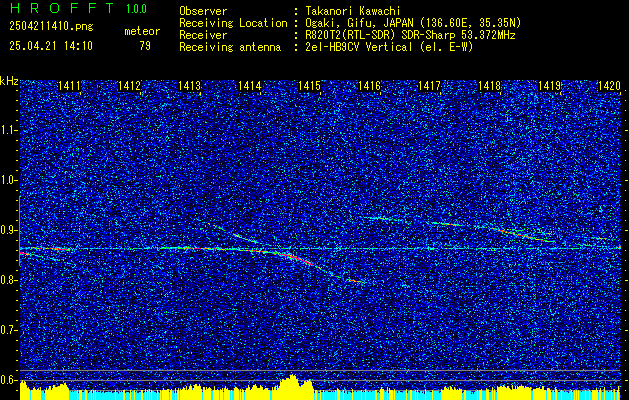This screenshot has width=629, height=400.
Task: Click the Observer field label
Action: 203,11
